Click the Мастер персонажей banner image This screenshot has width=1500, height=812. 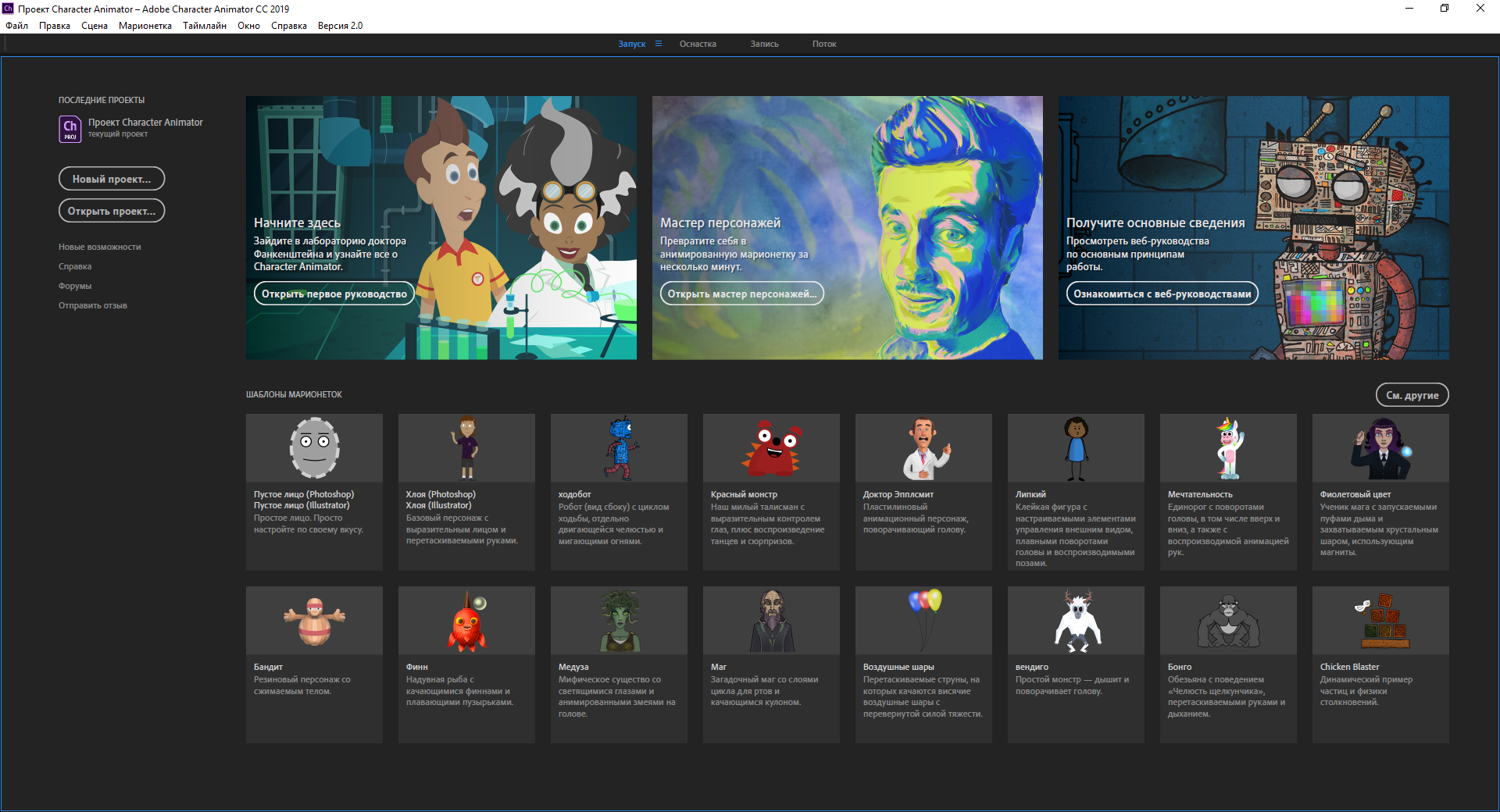pos(848,228)
